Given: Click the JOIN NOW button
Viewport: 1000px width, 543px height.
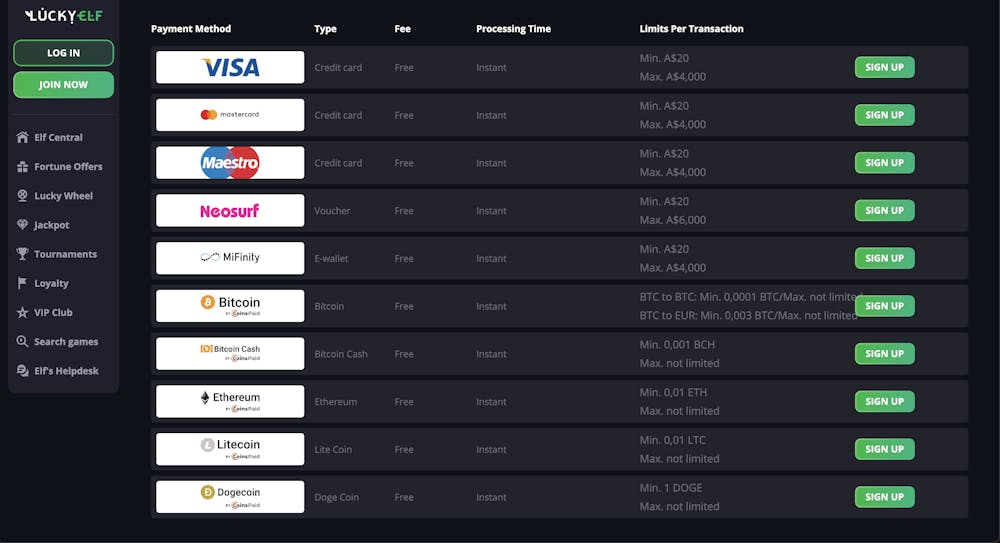Looking at the screenshot, I should (x=63, y=84).
